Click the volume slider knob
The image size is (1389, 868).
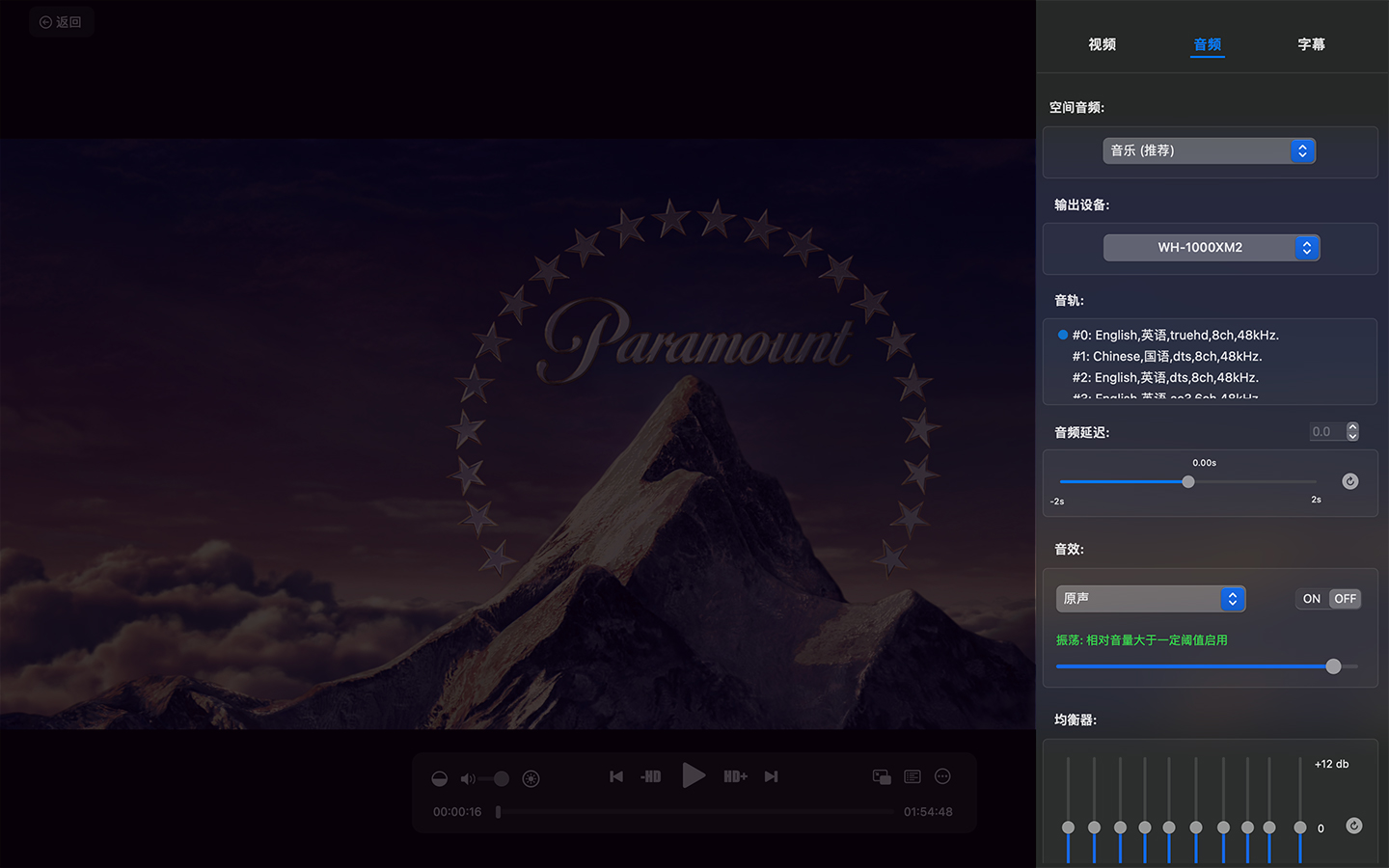click(x=502, y=778)
